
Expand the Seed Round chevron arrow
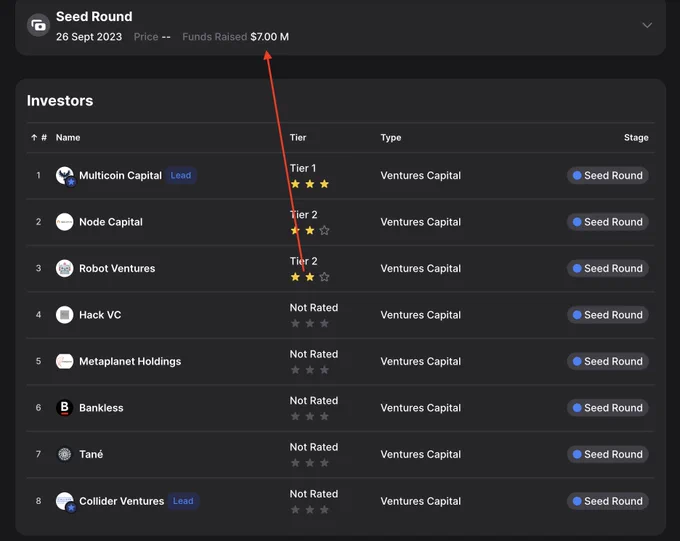point(647,25)
